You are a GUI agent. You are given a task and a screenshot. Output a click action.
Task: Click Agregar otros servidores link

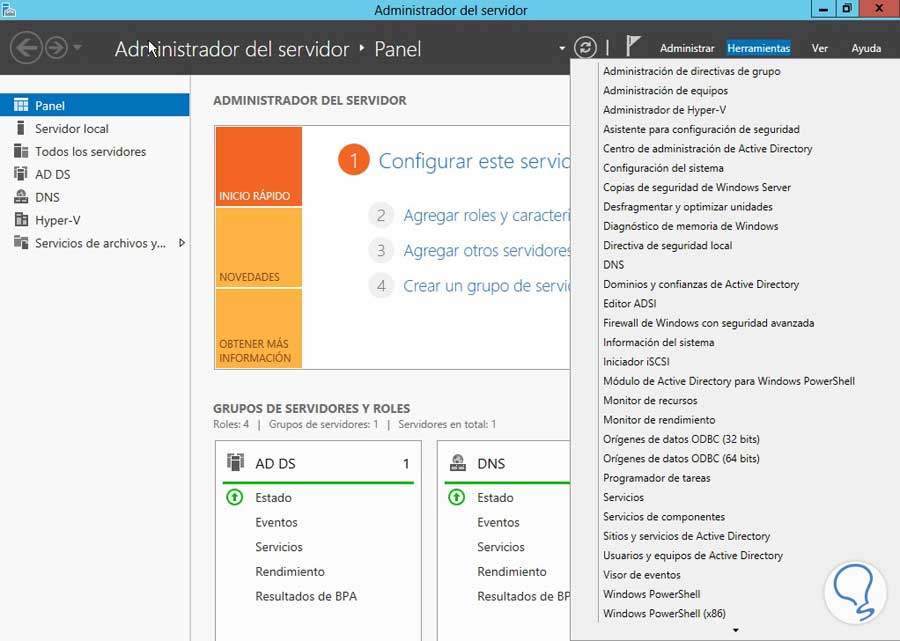[487, 251]
